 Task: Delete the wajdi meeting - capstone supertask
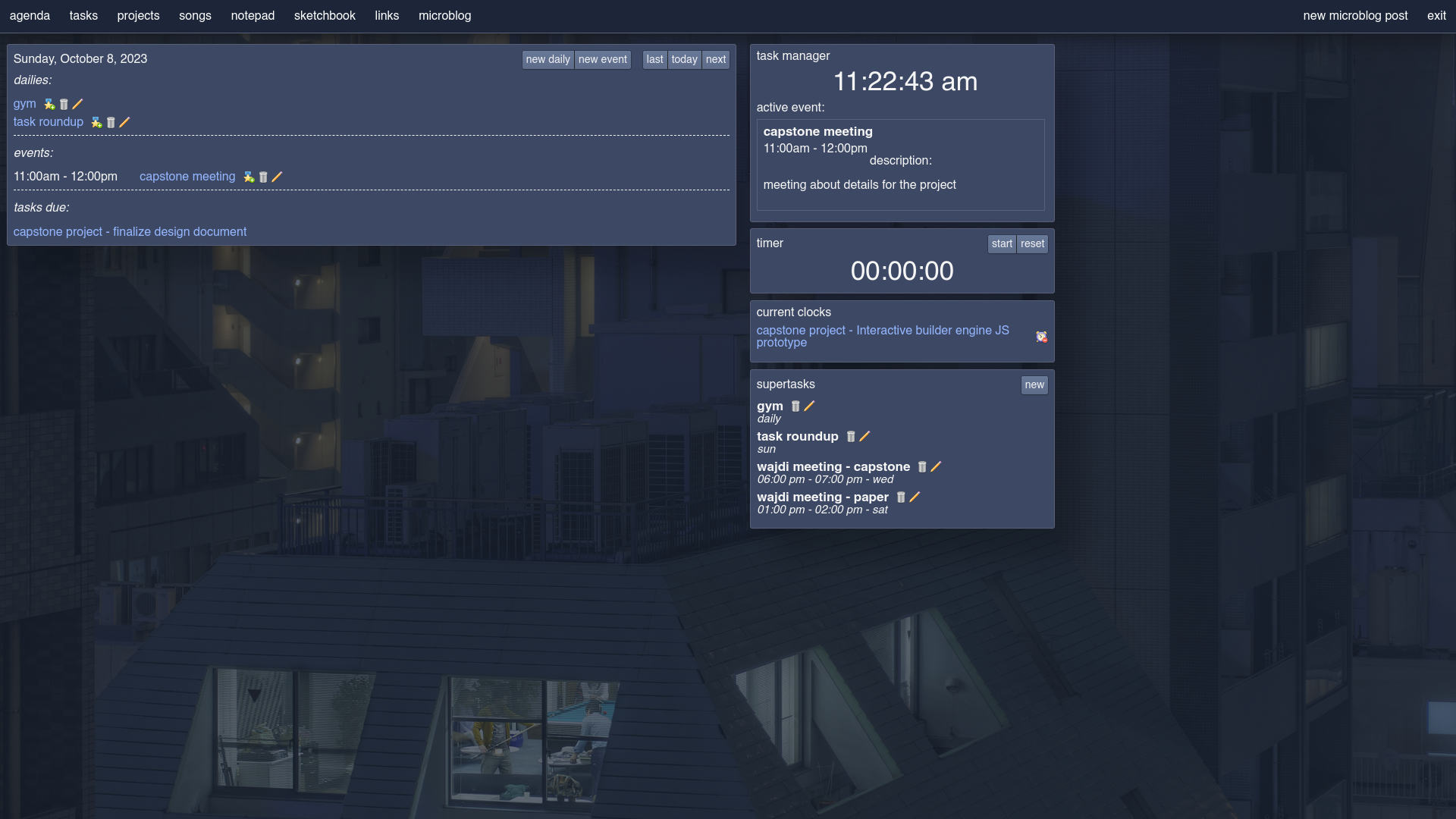tap(922, 467)
